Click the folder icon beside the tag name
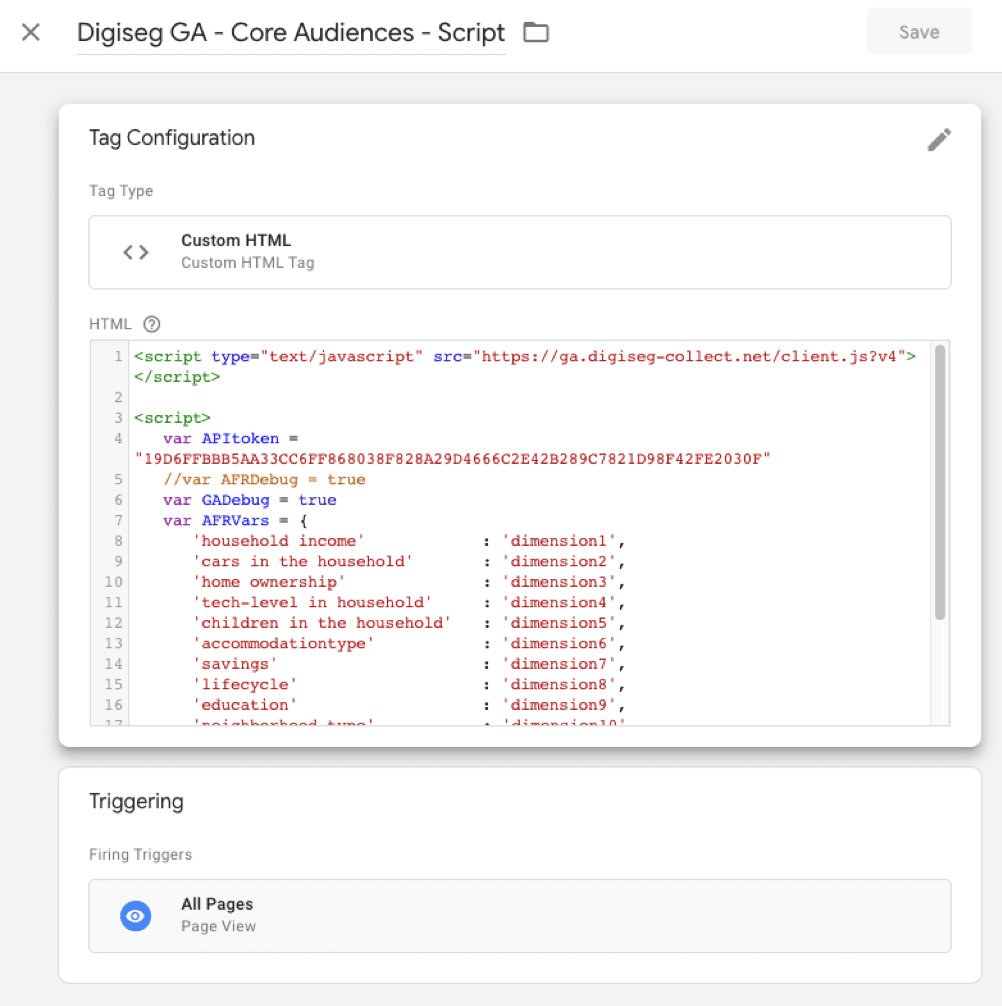Viewport: 1002px width, 1006px height. (x=536, y=32)
